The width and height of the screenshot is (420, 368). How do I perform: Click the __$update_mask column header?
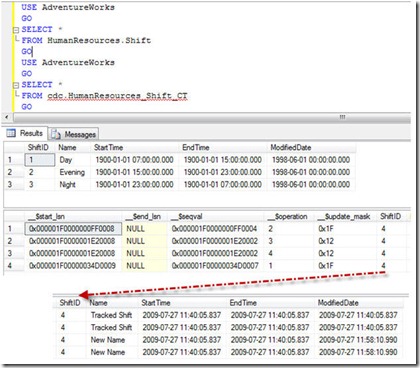pos(345,217)
